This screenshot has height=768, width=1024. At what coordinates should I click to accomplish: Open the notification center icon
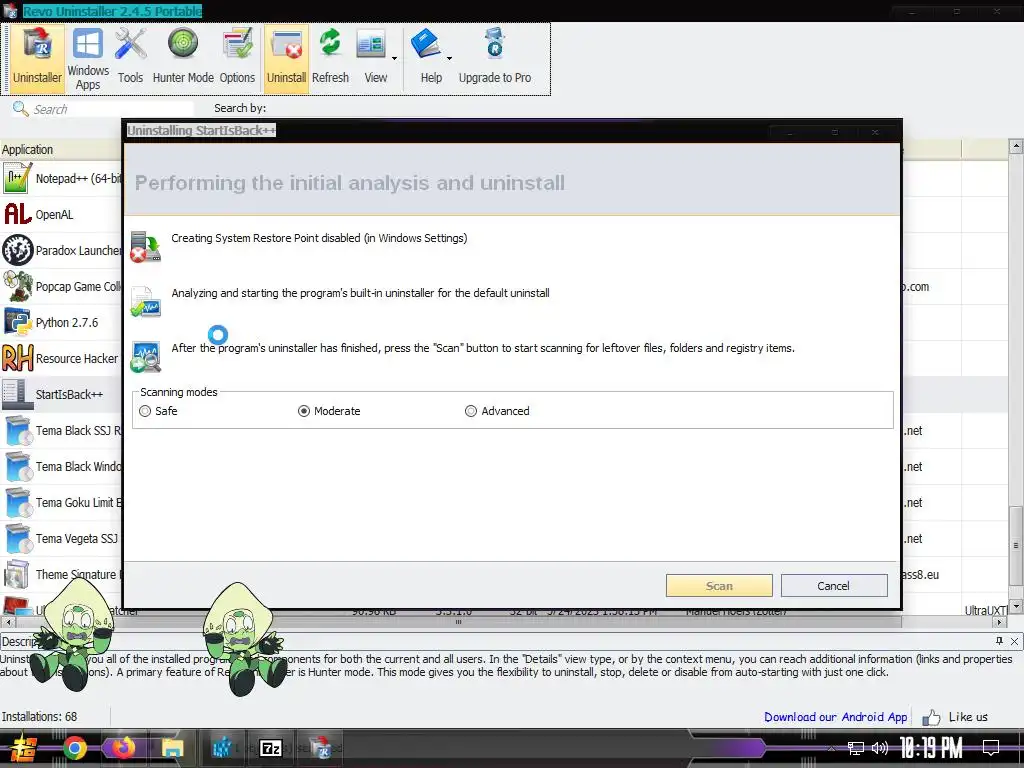pos(991,748)
